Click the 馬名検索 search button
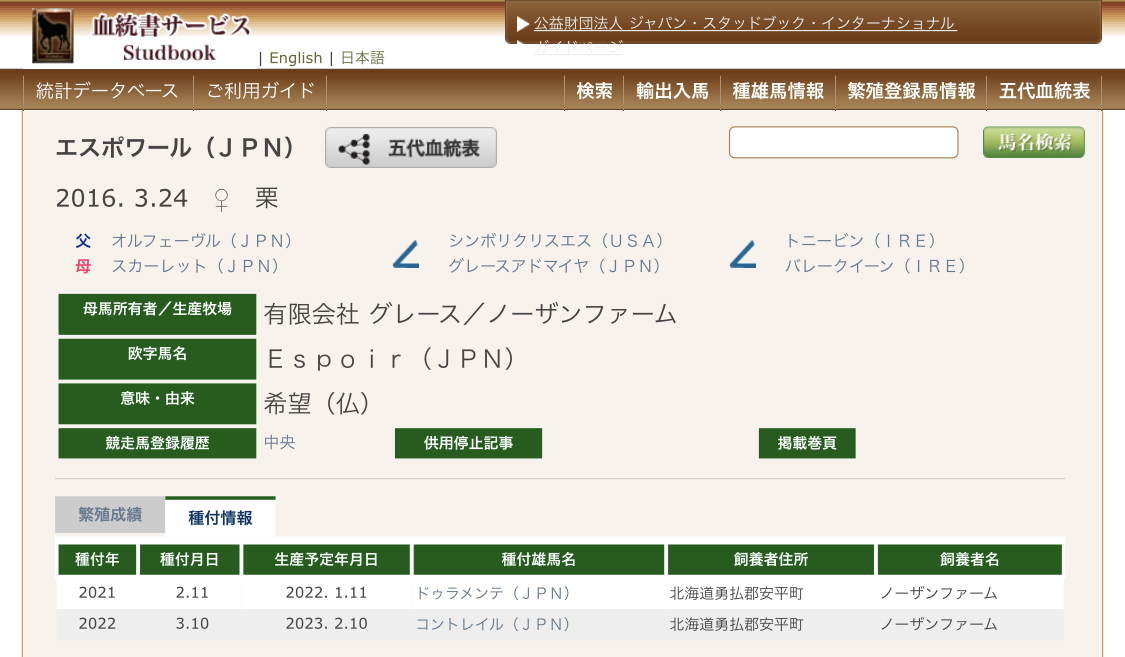 1033,143
